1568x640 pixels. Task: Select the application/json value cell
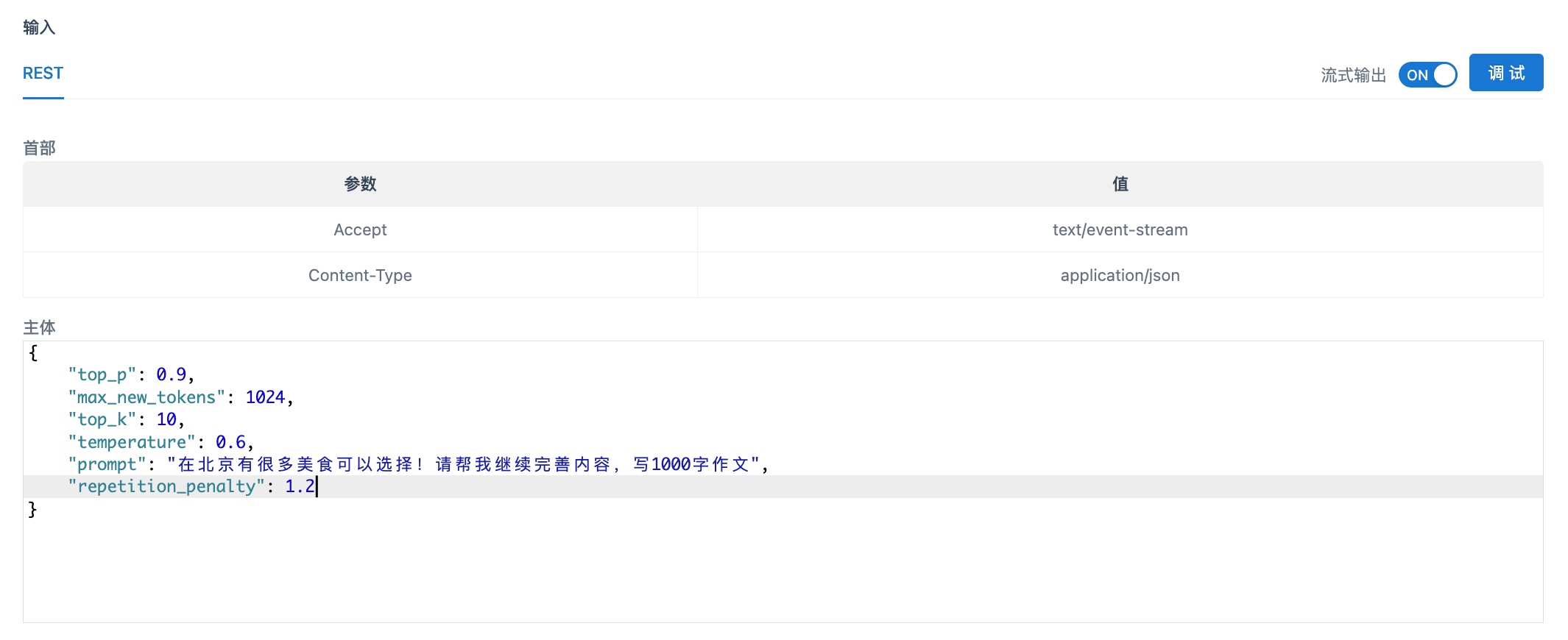pyautogui.click(x=1120, y=275)
